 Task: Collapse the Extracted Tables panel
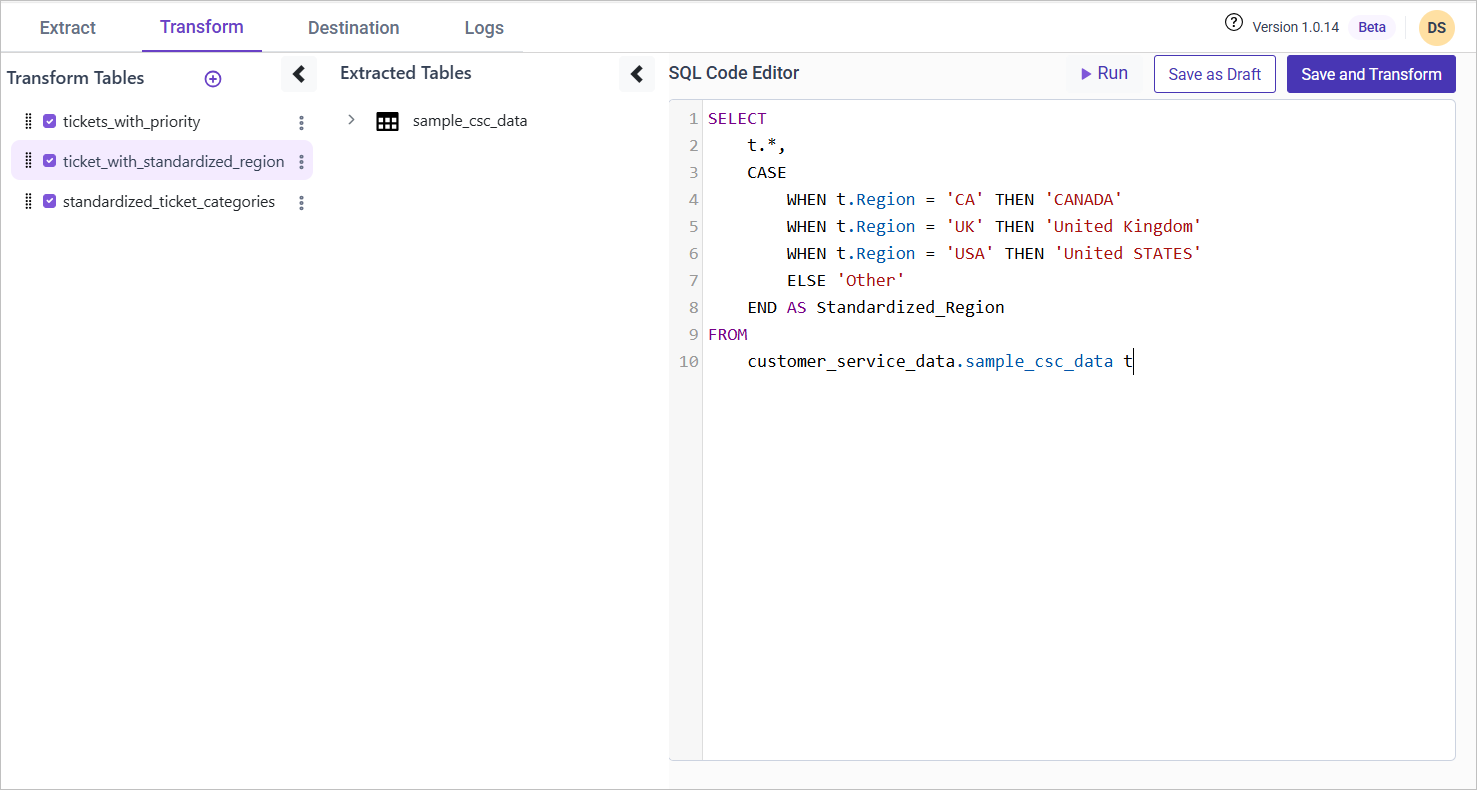pos(636,74)
